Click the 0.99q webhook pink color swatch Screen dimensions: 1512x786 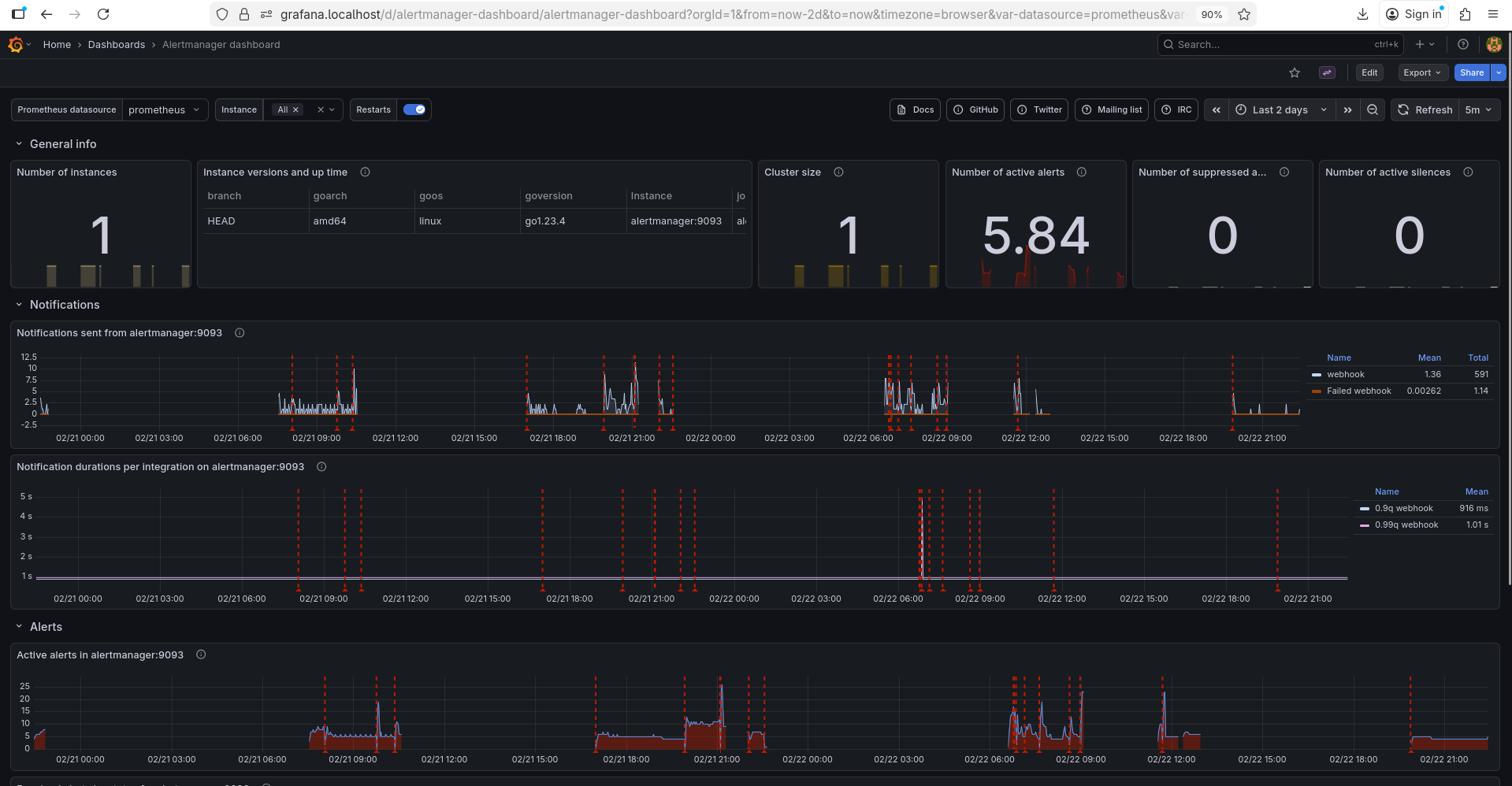click(1365, 525)
